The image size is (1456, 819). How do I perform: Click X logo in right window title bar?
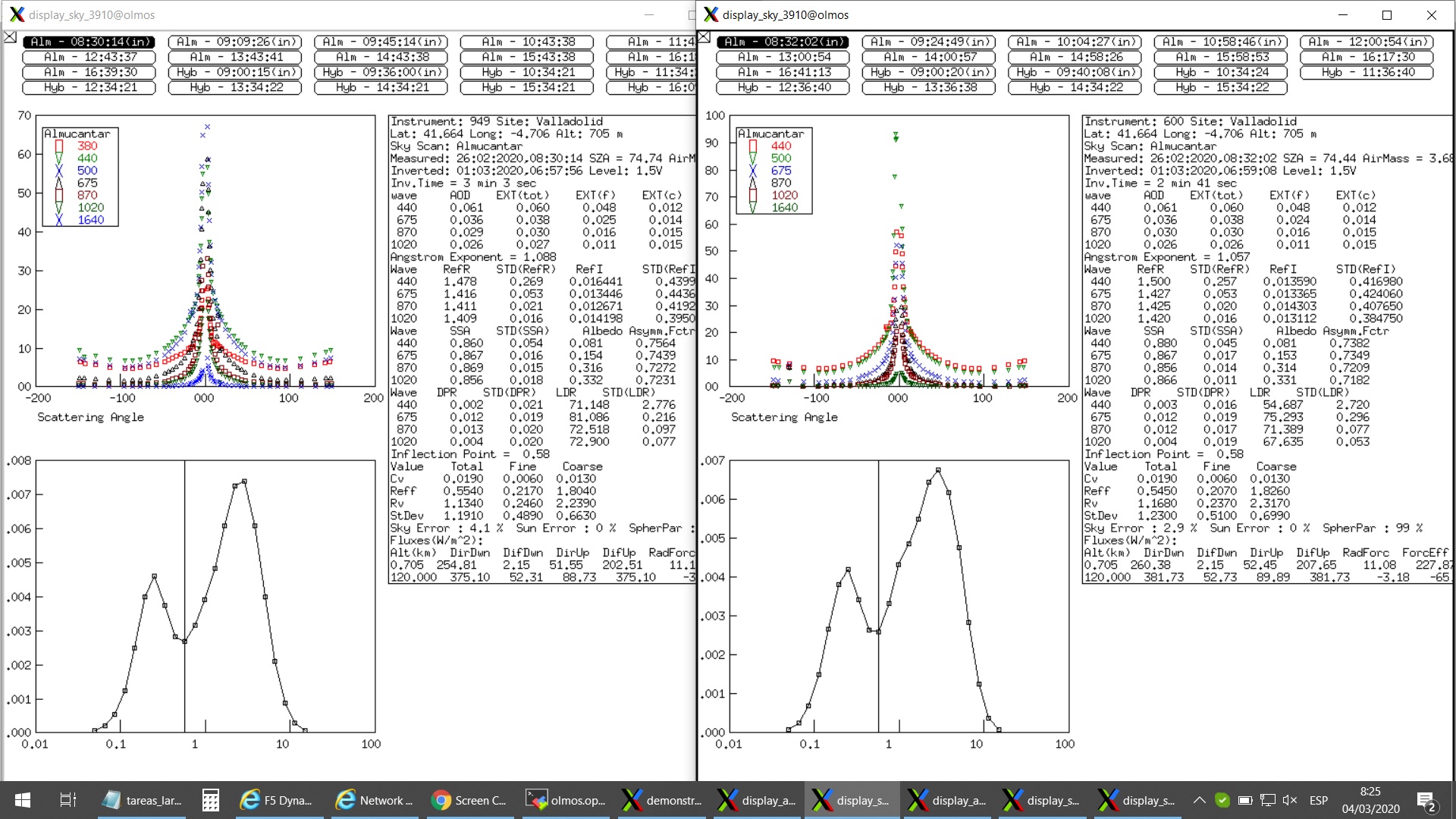point(711,14)
